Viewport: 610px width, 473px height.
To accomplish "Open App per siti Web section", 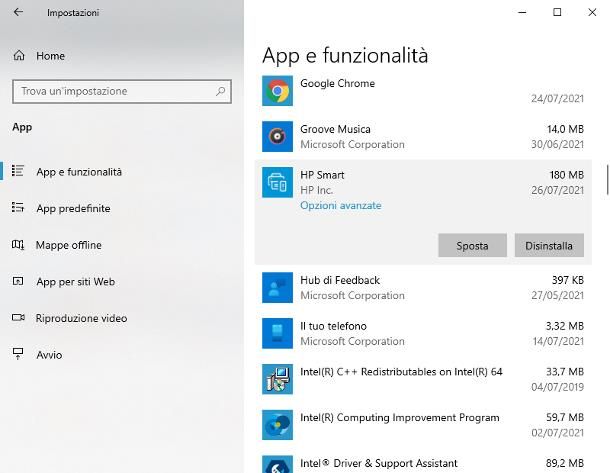I will coord(75,282).
